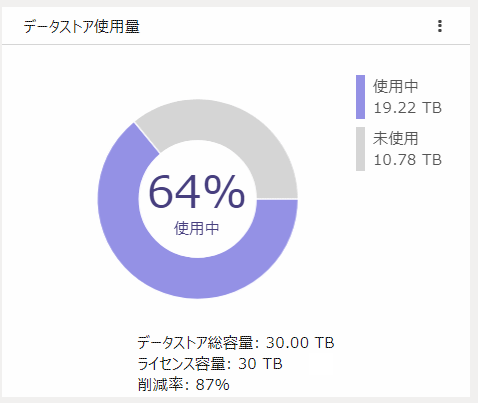Click the 使用中 label inside the donut
Screen dimensions: 478x403
(197, 228)
